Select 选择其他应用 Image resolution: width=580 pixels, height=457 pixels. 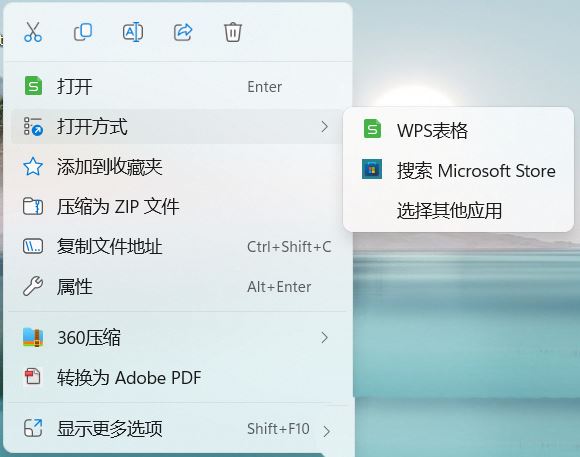[458, 211]
